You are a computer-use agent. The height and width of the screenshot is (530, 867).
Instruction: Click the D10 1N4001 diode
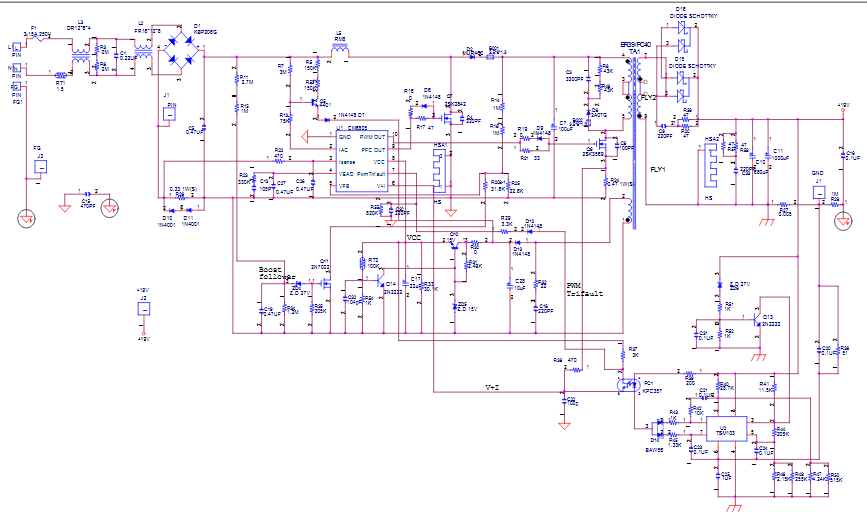coord(171,209)
